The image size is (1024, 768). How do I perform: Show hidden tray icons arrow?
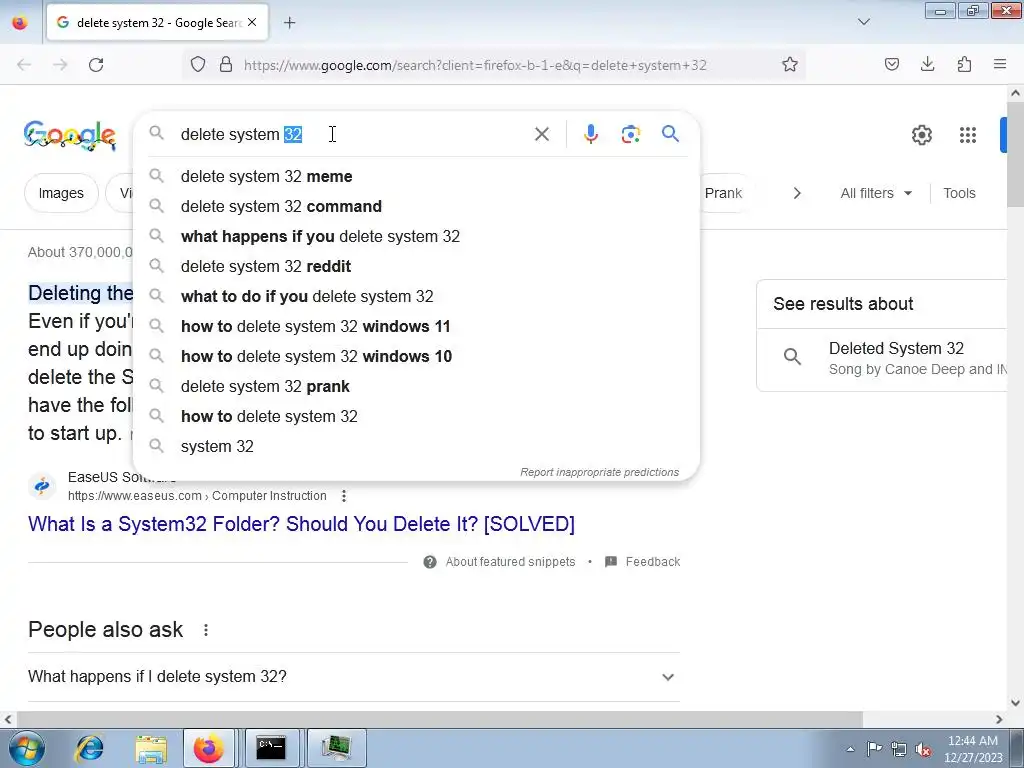point(850,750)
